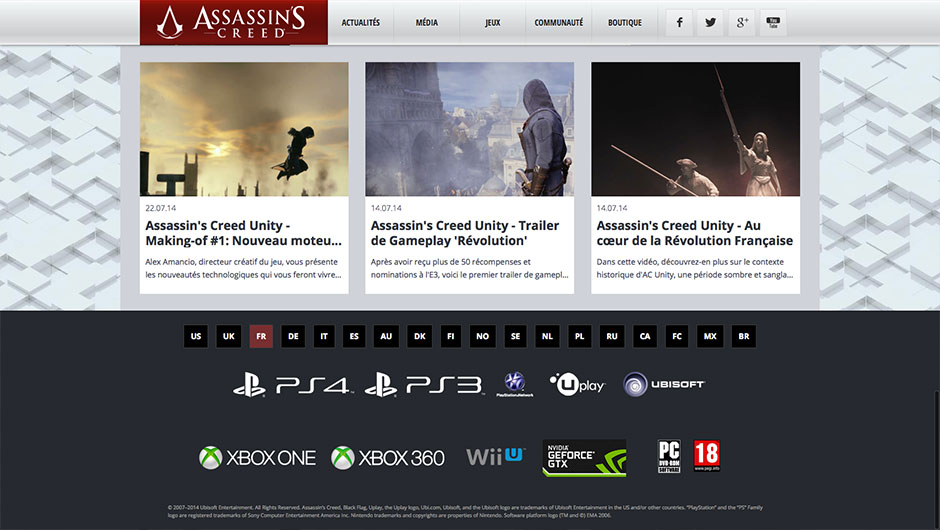Open article 'Making-of #1: Nouveau moteu...'
Image resolution: width=940 pixels, height=530 pixels.
click(243, 233)
